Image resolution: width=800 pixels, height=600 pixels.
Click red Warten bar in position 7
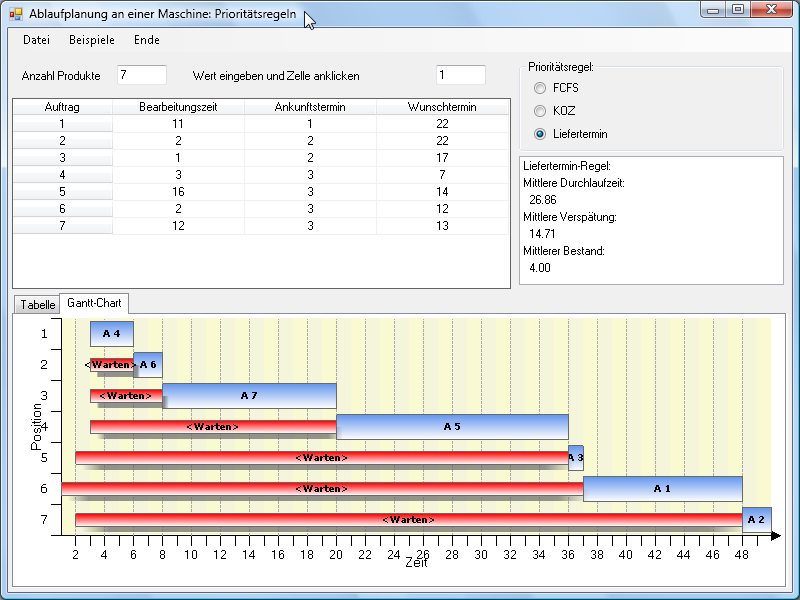click(408, 519)
